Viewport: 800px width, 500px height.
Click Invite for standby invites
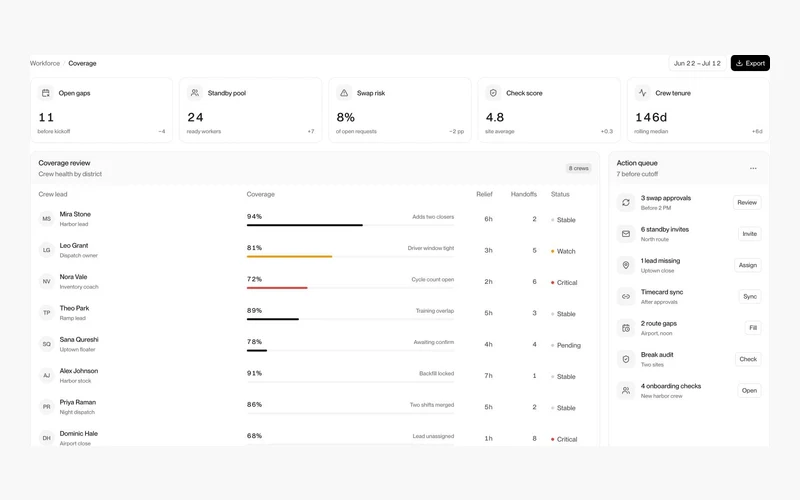749,234
